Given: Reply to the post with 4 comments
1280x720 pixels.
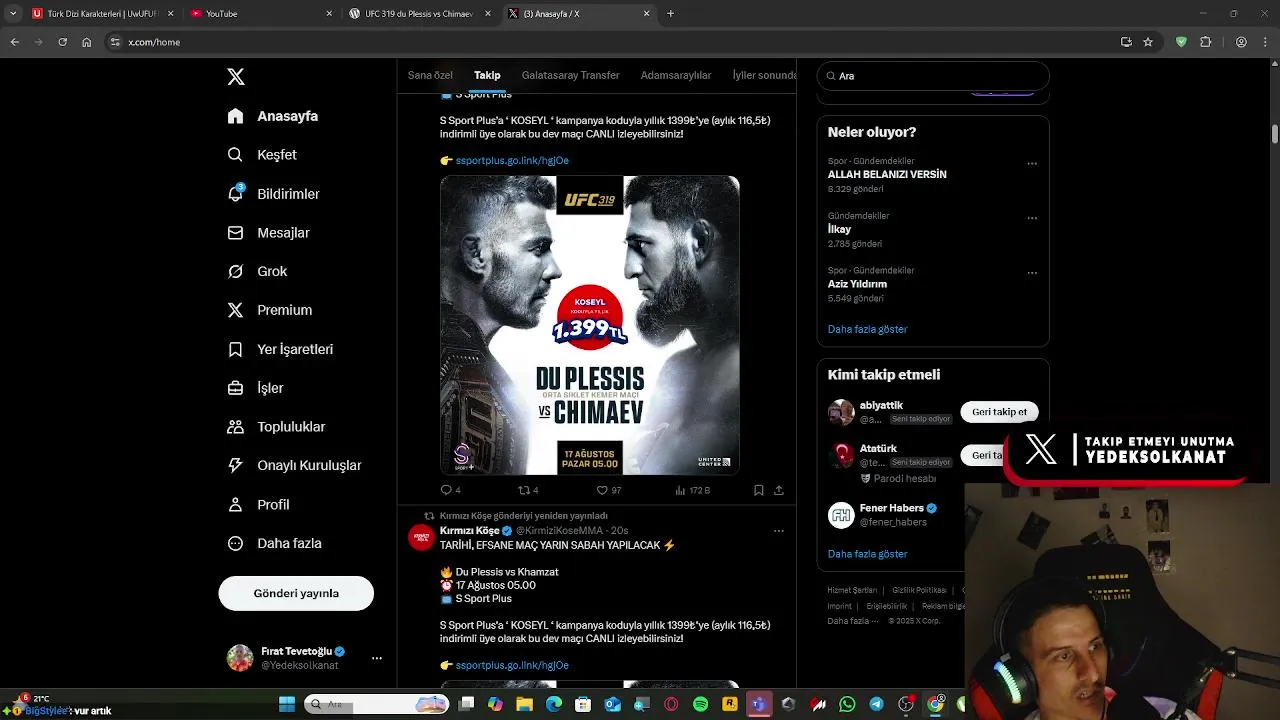Looking at the screenshot, I should tap(450, 490).
